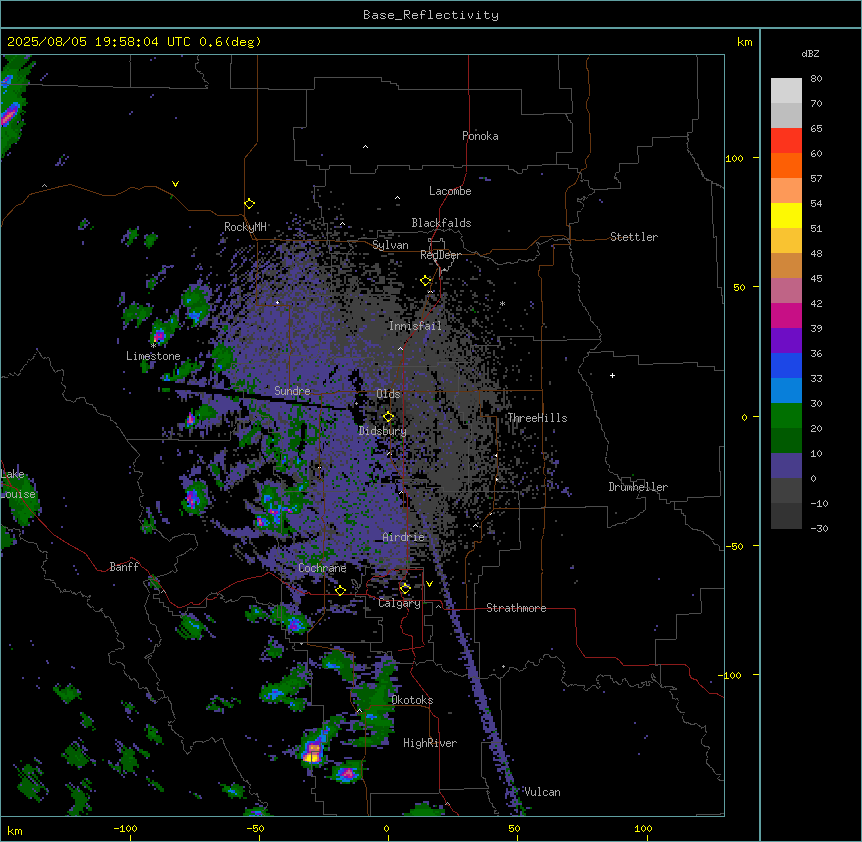Pick the white top swatch of the legend
This screenshot has height=842, width=862.
click(786, 90)
